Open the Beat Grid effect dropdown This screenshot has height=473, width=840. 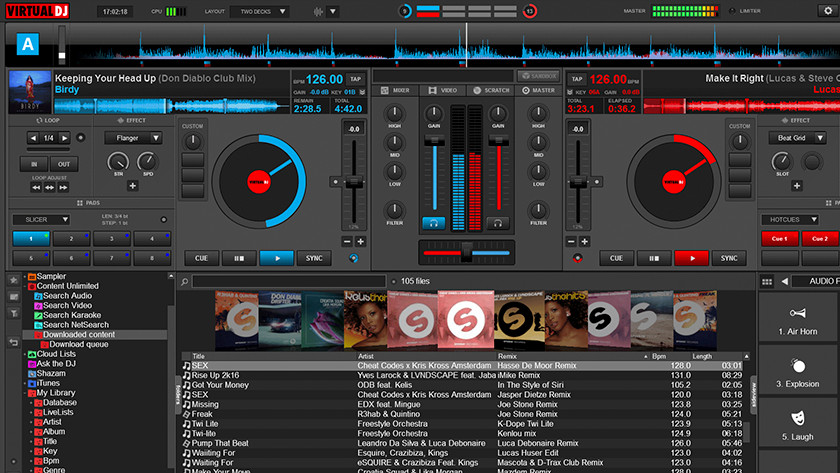pos(797,138)
